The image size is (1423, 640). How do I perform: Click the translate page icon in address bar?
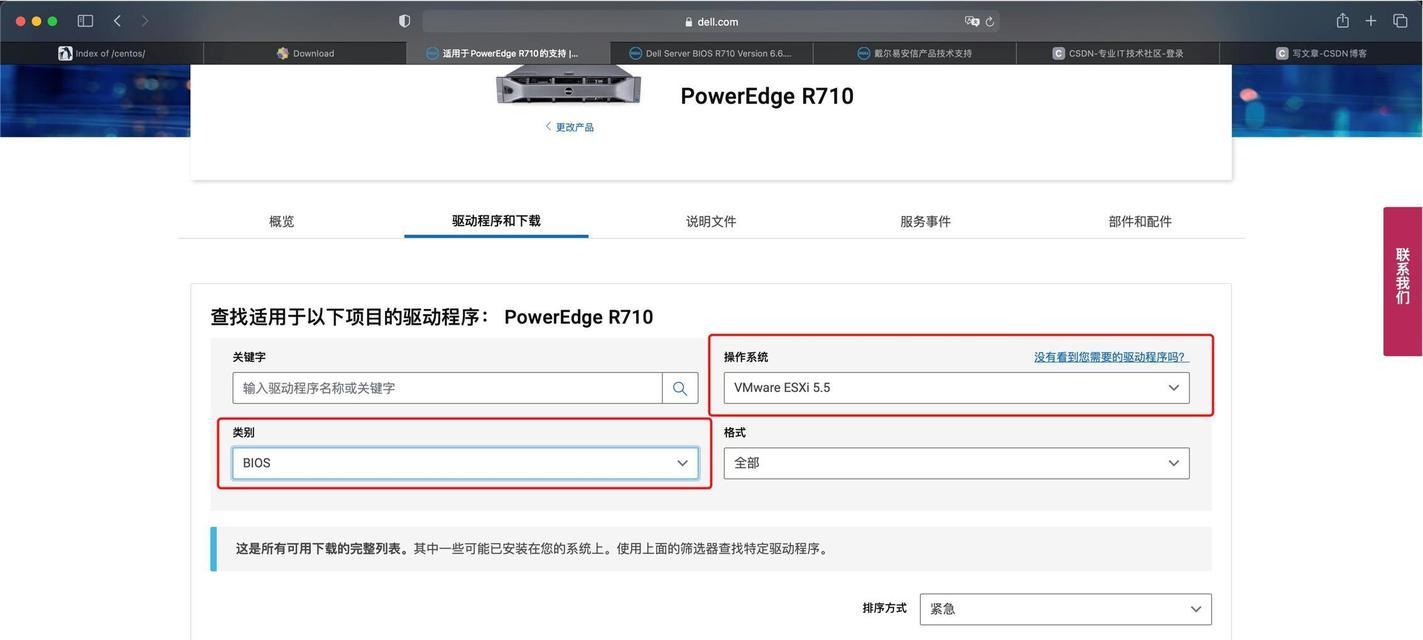point(971,21)
